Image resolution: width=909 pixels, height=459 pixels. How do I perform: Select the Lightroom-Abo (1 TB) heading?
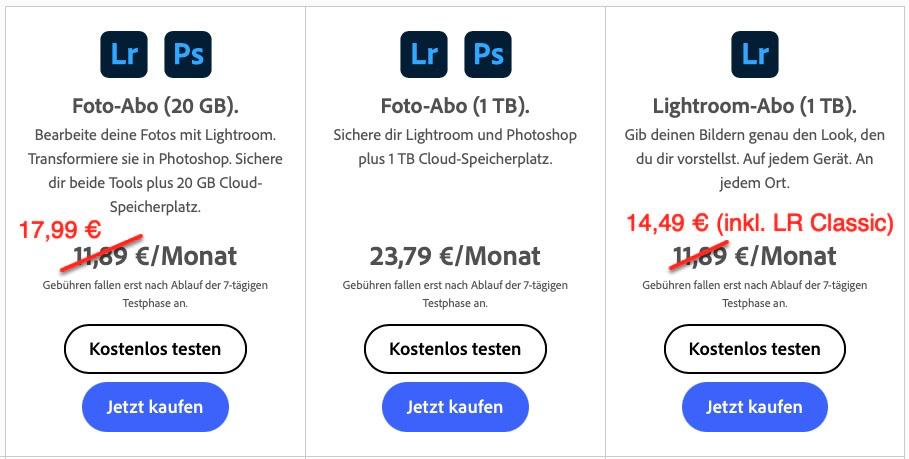click(x=755, y=106)
